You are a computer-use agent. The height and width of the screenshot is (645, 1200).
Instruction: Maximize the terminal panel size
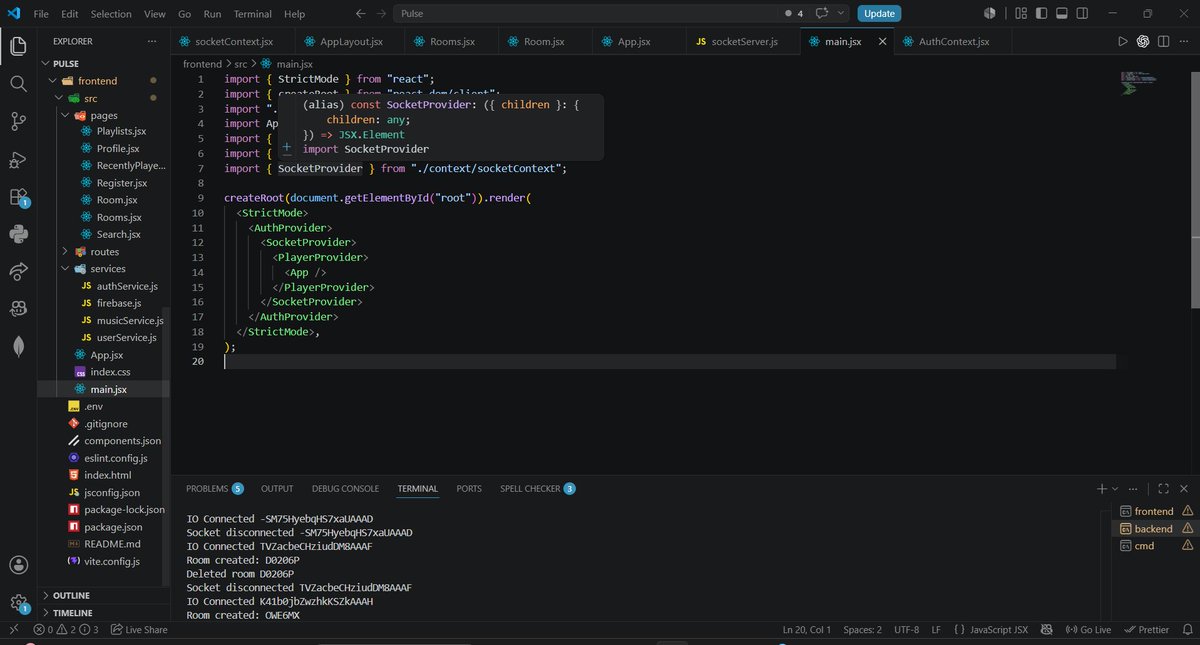click(1164, 489)
